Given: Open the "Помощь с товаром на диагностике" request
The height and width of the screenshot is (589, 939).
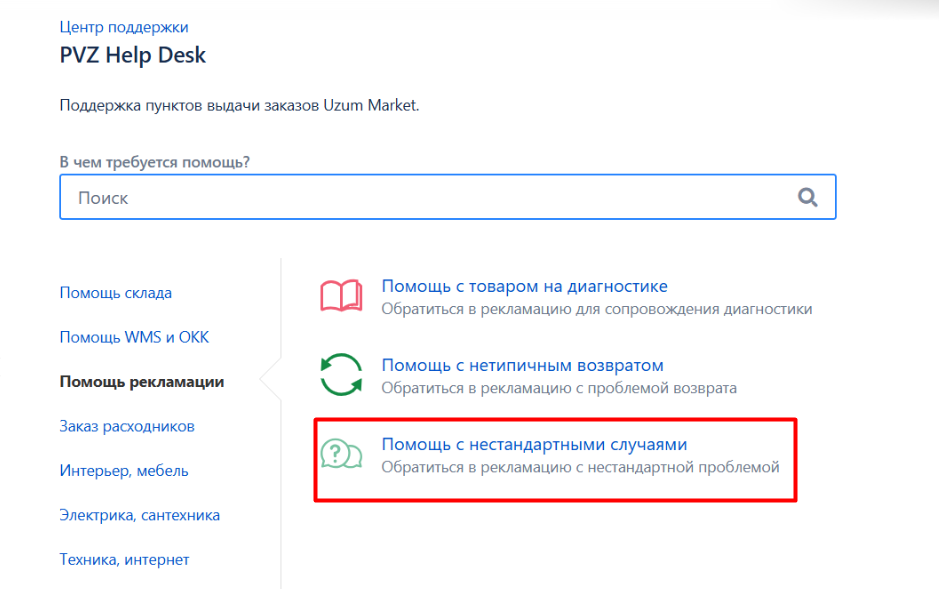Looking at the screenshot, I should click(524, 286).
